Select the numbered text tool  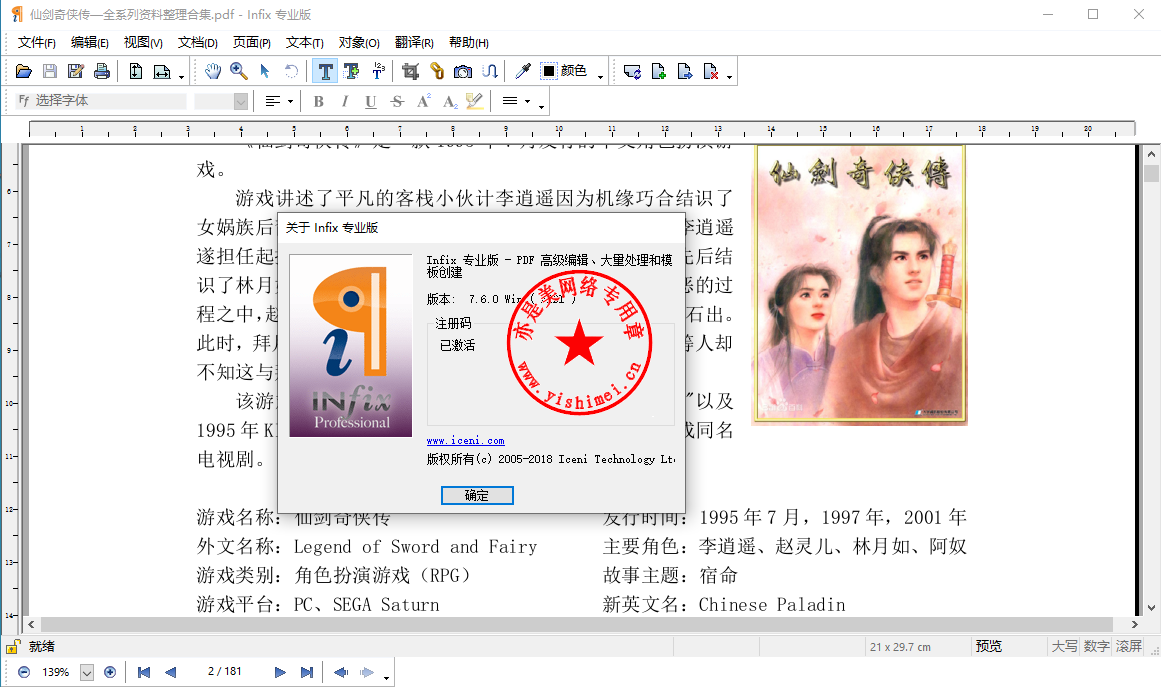tap(378, 71)
